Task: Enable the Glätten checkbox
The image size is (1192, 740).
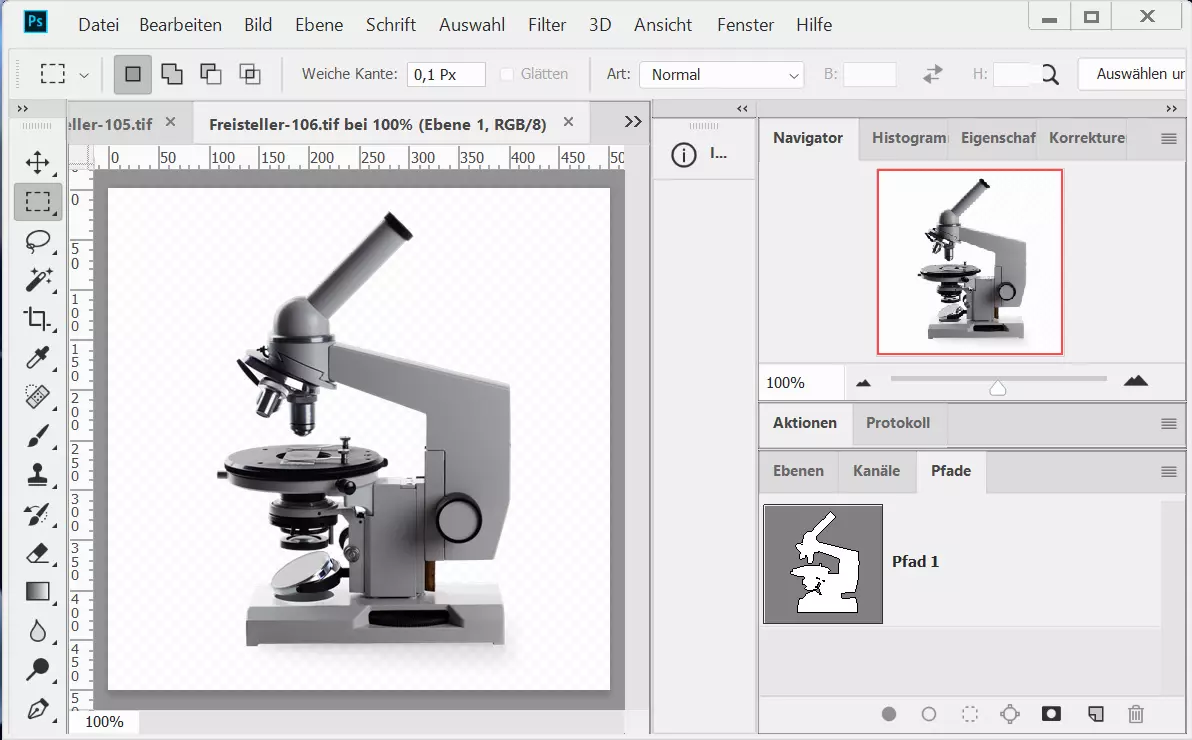Action: point(506,74)
